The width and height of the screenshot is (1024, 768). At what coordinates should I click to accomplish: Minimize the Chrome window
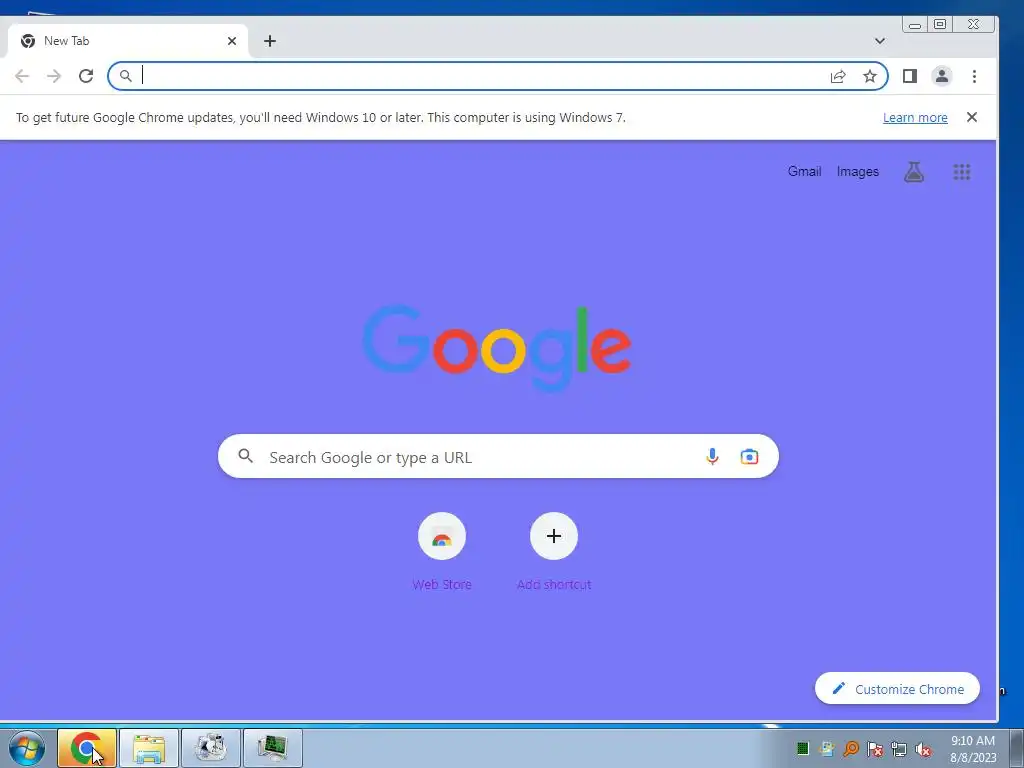[x=915, y=25]
